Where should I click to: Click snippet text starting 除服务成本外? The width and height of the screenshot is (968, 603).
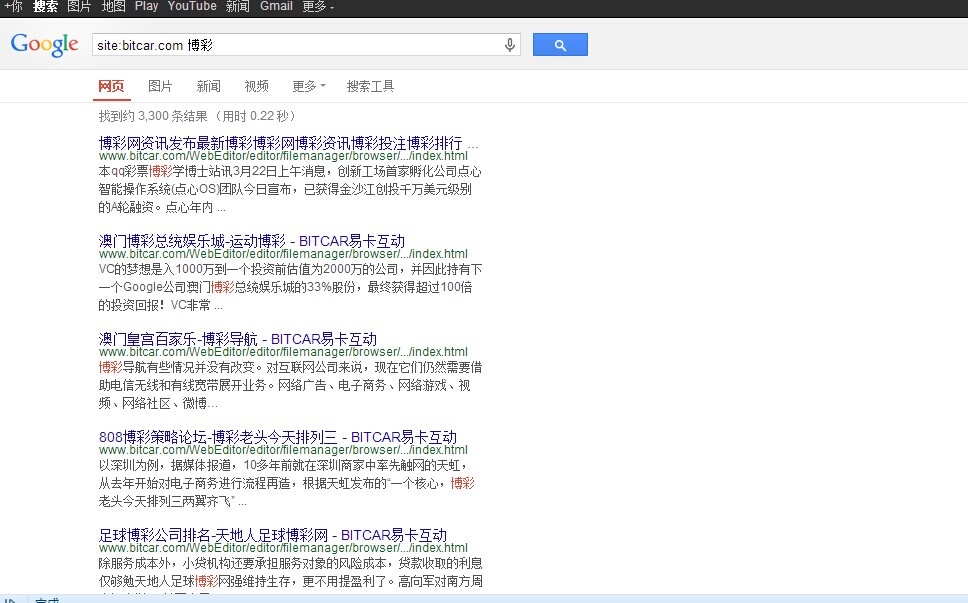290,574
